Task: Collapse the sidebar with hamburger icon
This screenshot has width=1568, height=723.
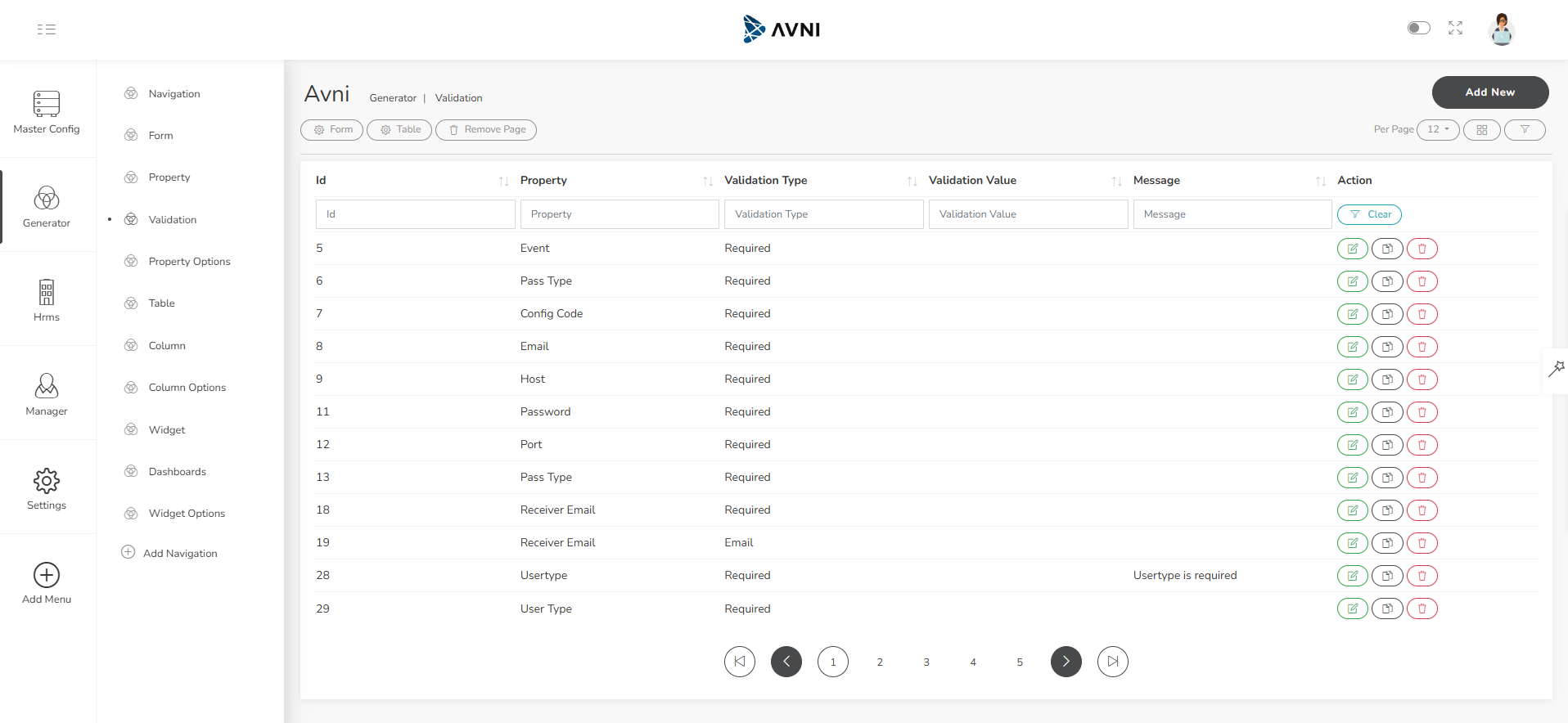Action: [47, 29]
